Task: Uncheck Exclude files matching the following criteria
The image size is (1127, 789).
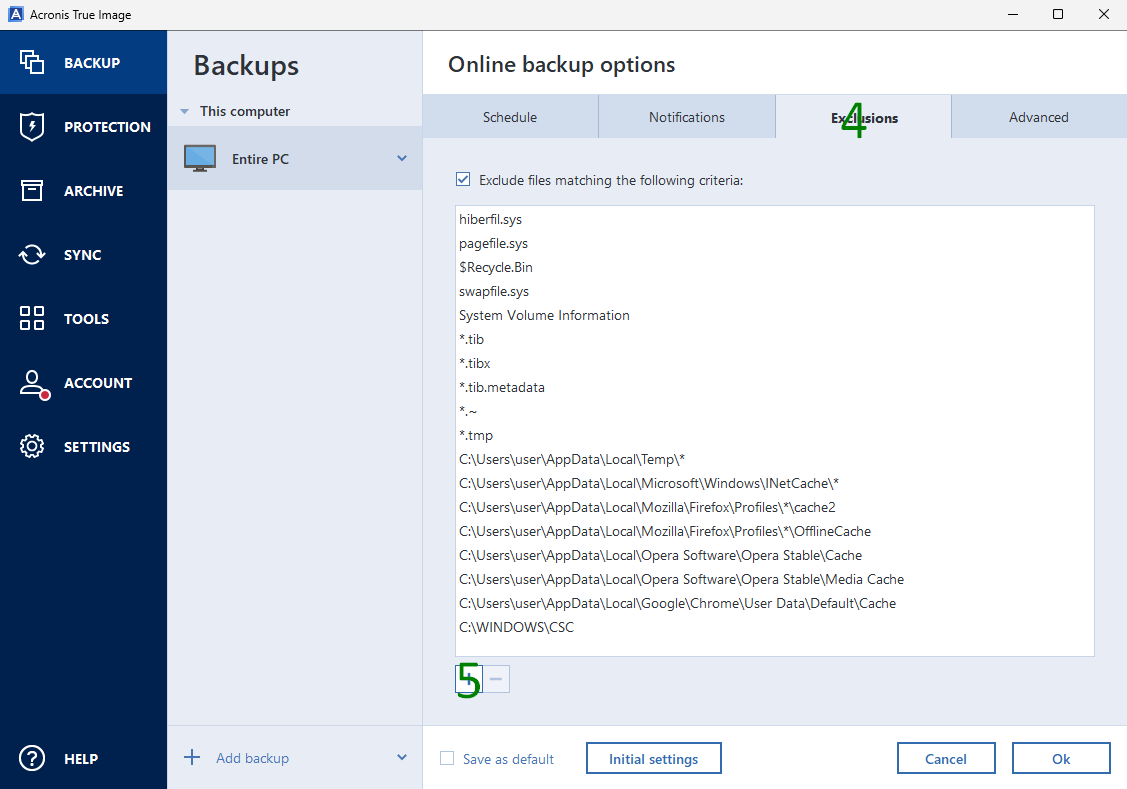Action: (463, 178)
